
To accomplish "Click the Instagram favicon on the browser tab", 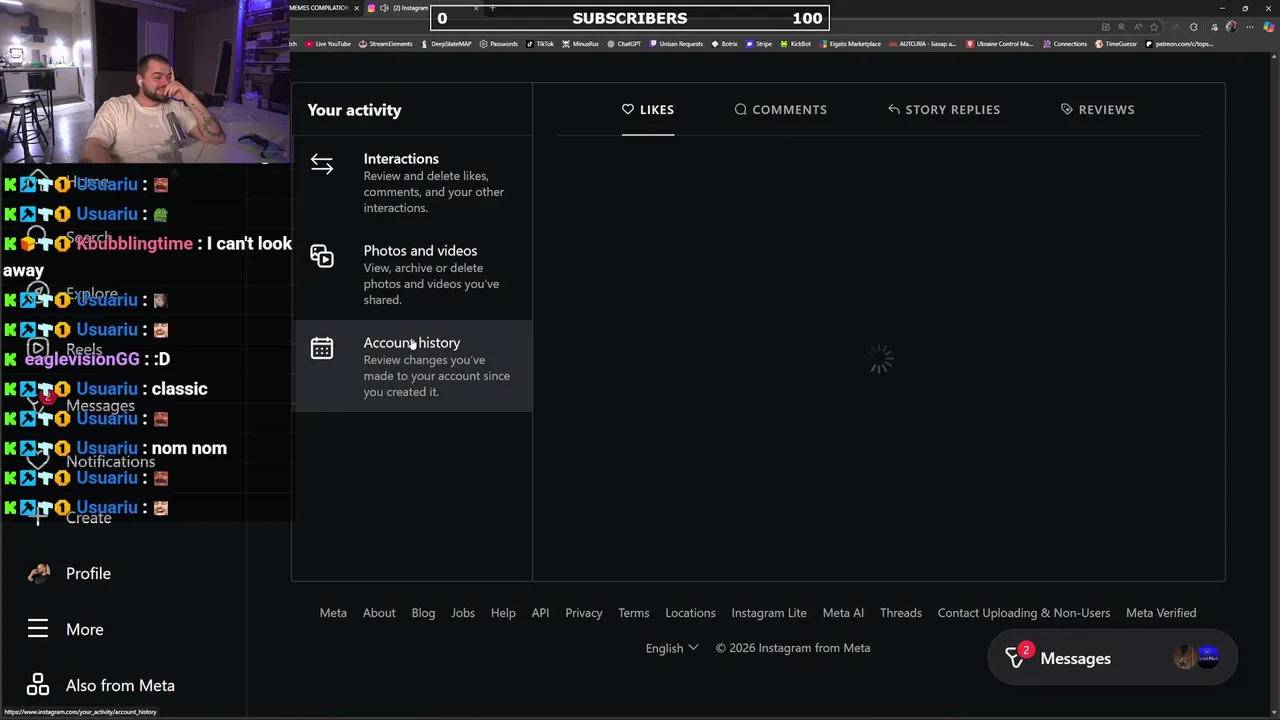I will [x=371, y=8].
